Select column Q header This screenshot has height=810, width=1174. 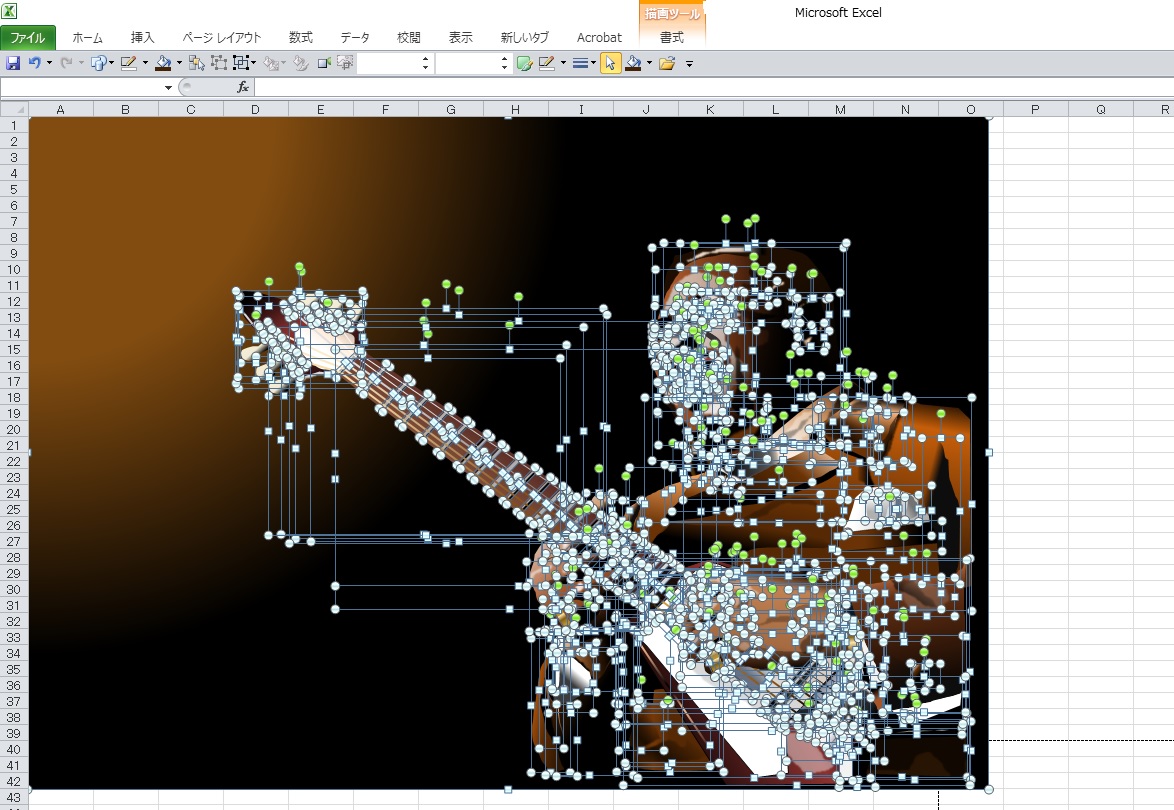click(x=1101, y=109)
